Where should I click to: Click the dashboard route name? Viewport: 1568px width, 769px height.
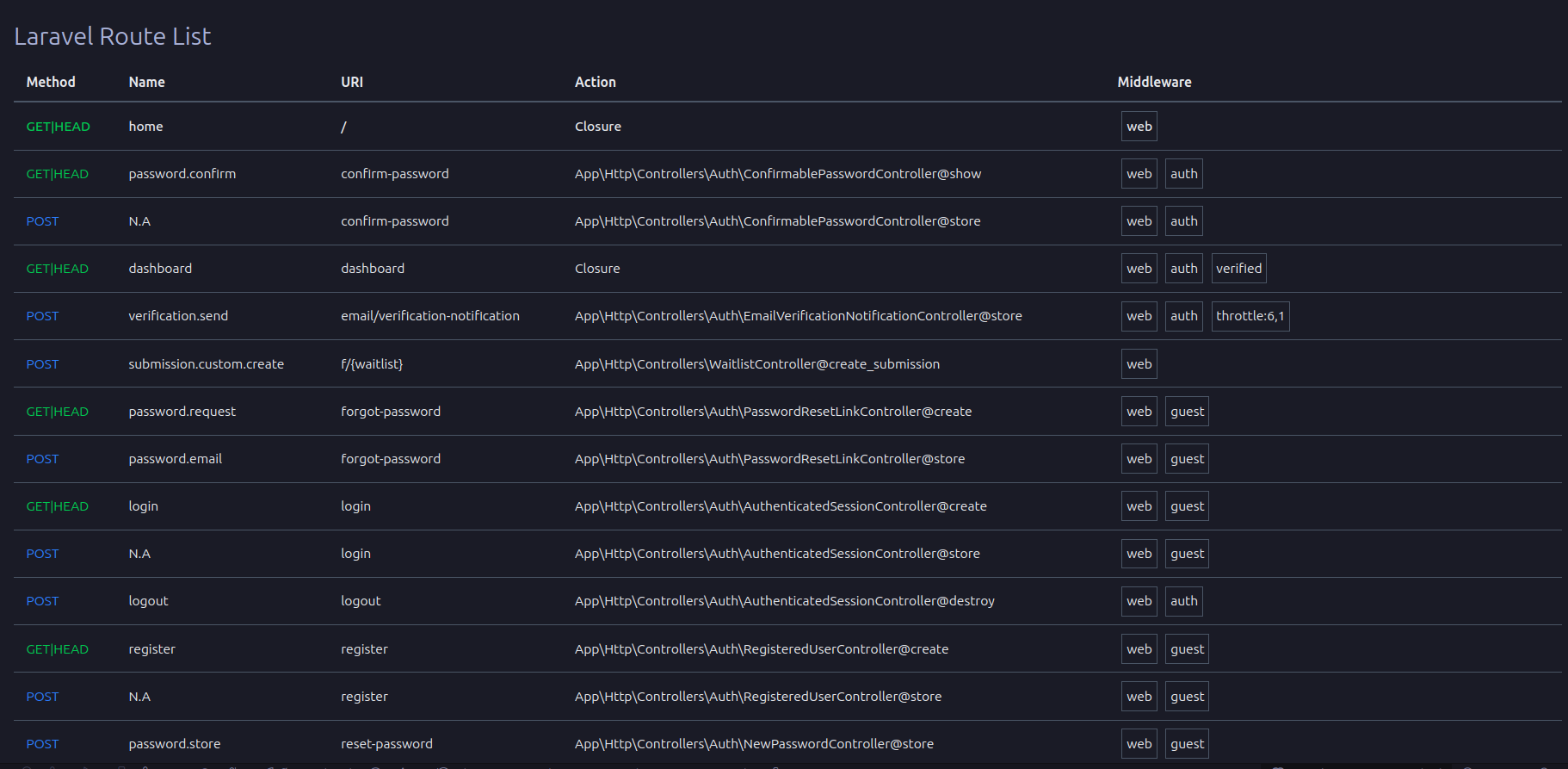pyautogui.click(x=160, y=269)
